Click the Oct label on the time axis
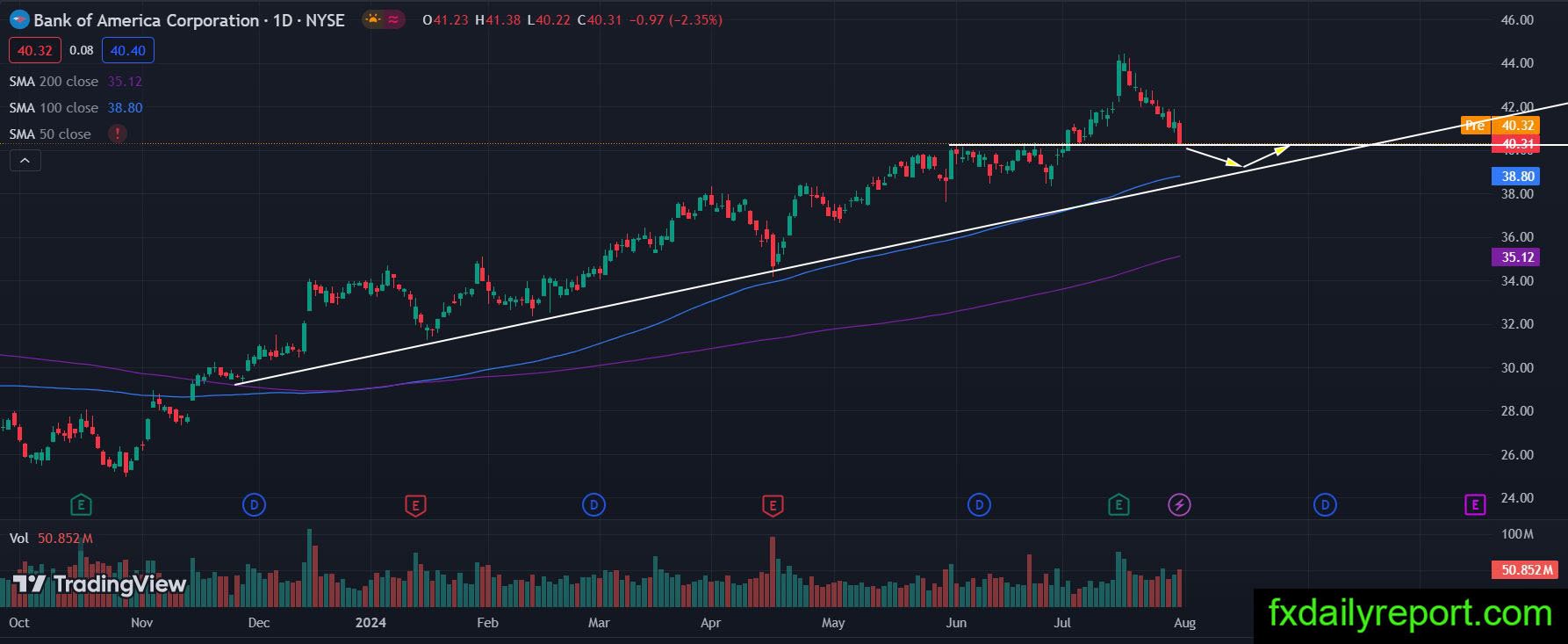This screenshot has height=644, width=1568. 18,623
